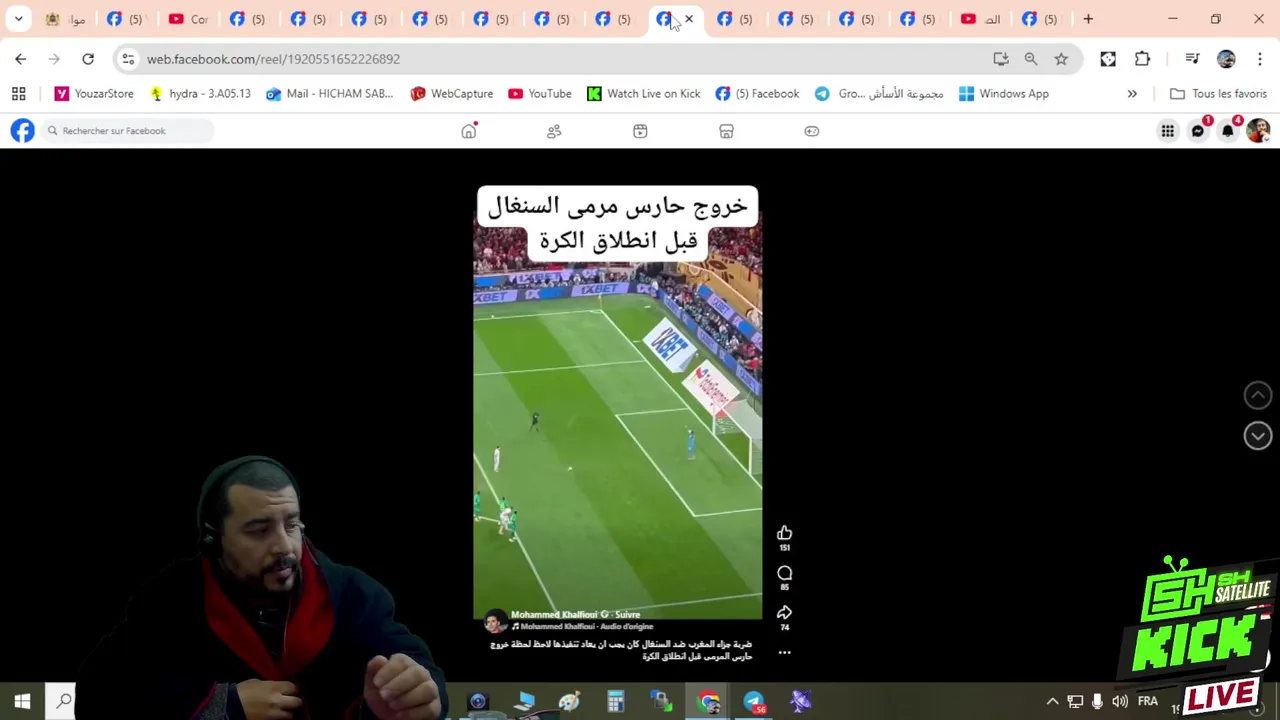Open the (5) Facebook bookmark
This screenshot has width=1280, height=720.
point(757,94)
